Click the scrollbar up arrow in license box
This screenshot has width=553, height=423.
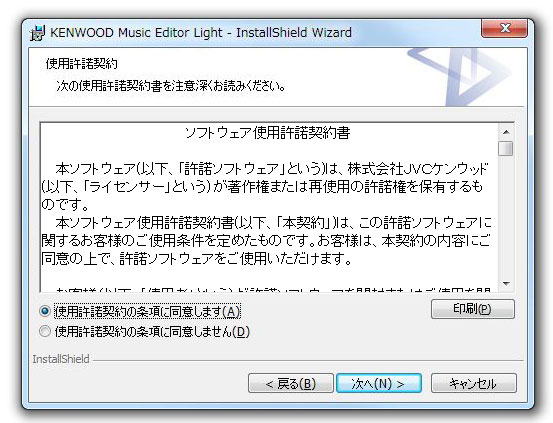pos(506,132)
